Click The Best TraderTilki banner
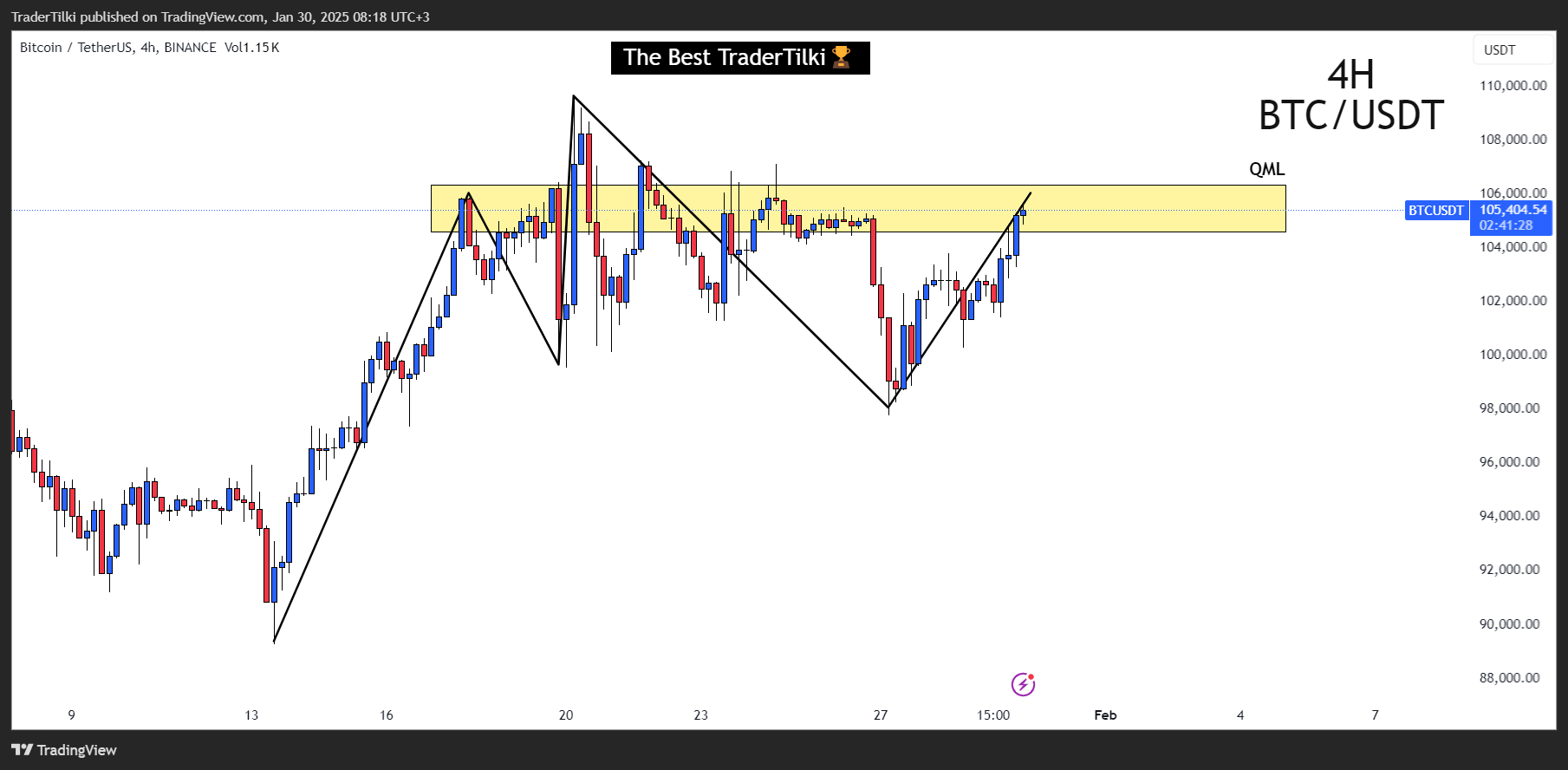Viewport: 1568px width, 770px height. pos(740,58)
